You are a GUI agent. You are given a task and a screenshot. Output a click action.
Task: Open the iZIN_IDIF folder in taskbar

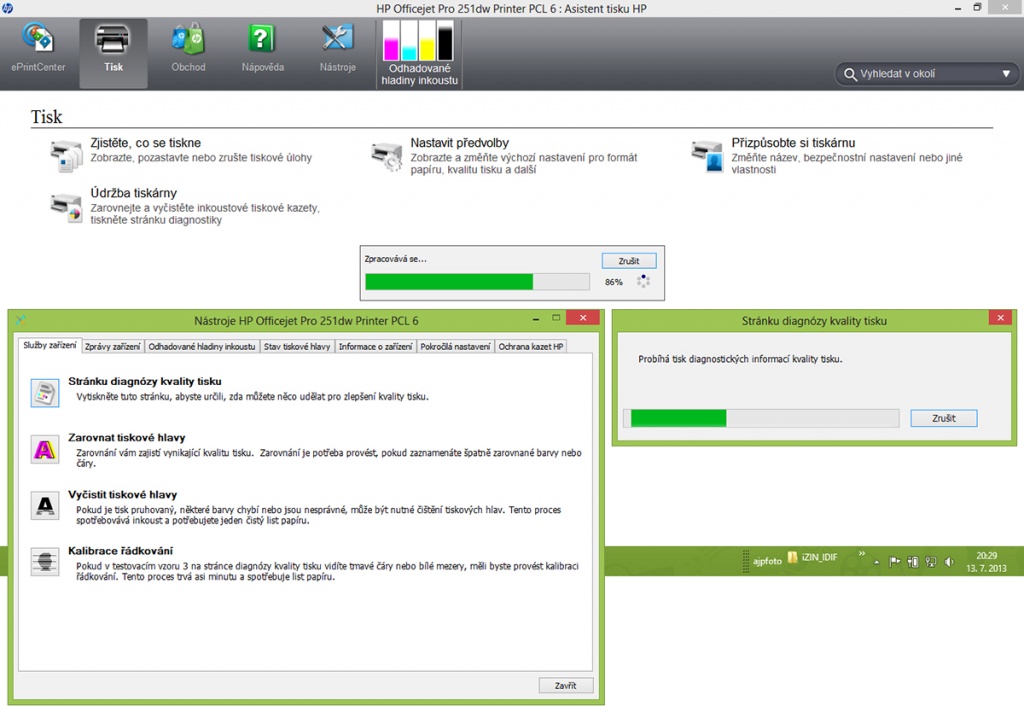click(x=812, y=557)
